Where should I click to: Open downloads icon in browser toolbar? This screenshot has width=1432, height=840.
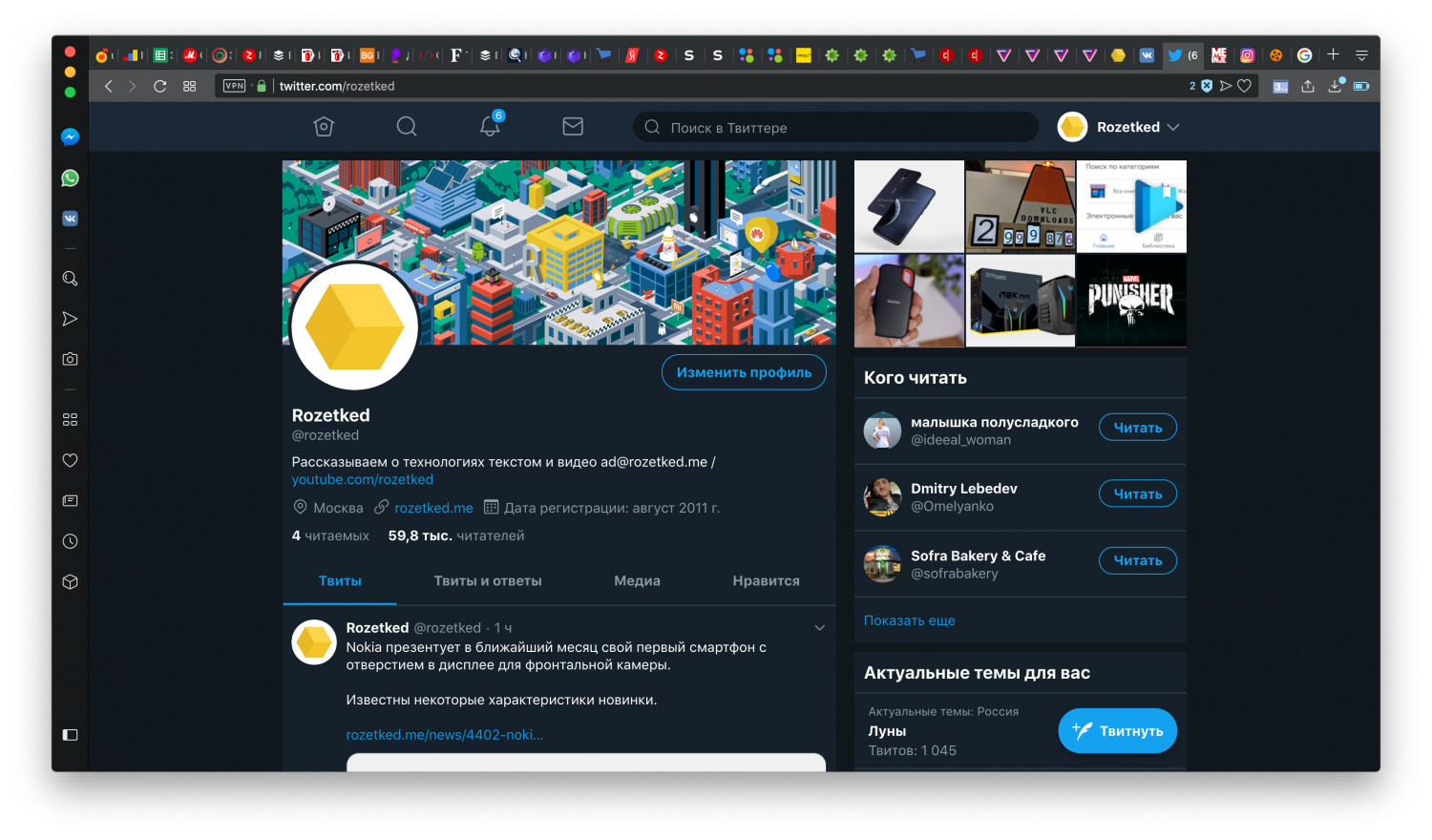pos(1336,86)
